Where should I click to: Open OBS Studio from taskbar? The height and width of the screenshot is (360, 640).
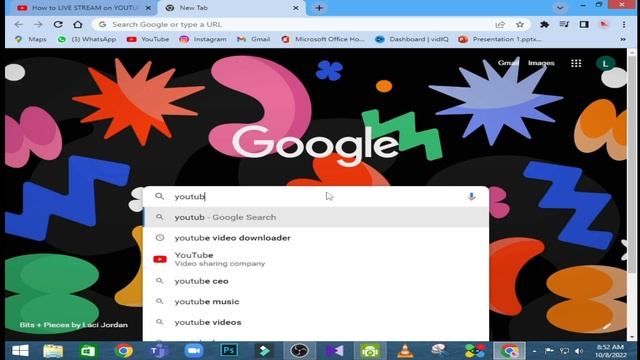(299, 351)
